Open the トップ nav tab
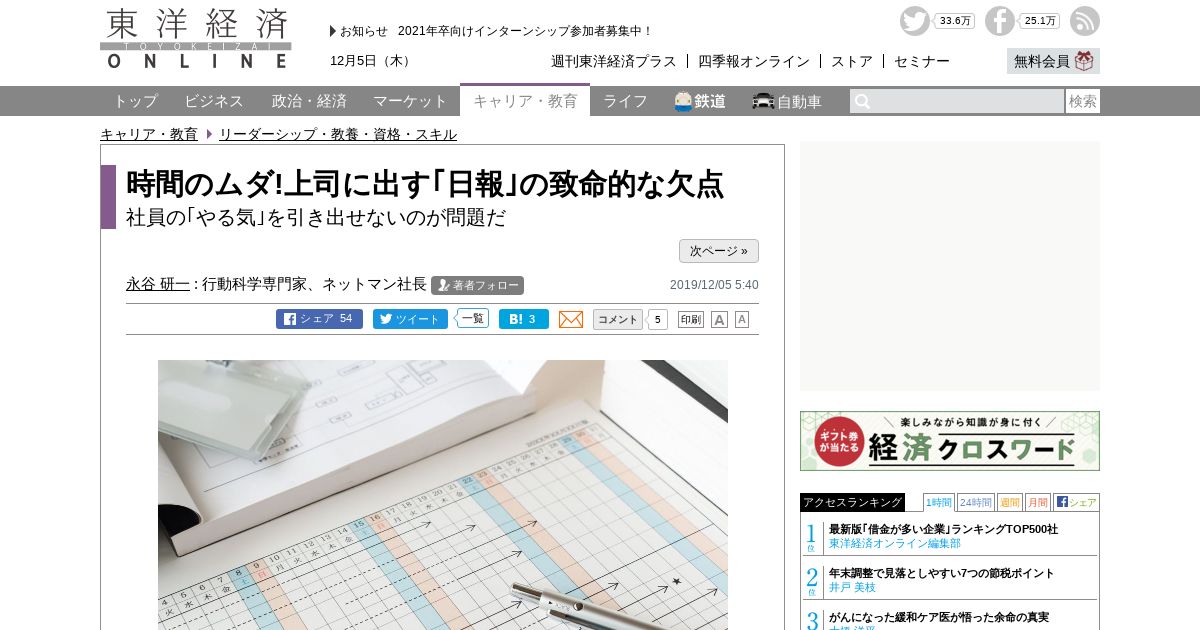Image resolution: width=1200 pixels, height=630 pixels. pos(135,101)
